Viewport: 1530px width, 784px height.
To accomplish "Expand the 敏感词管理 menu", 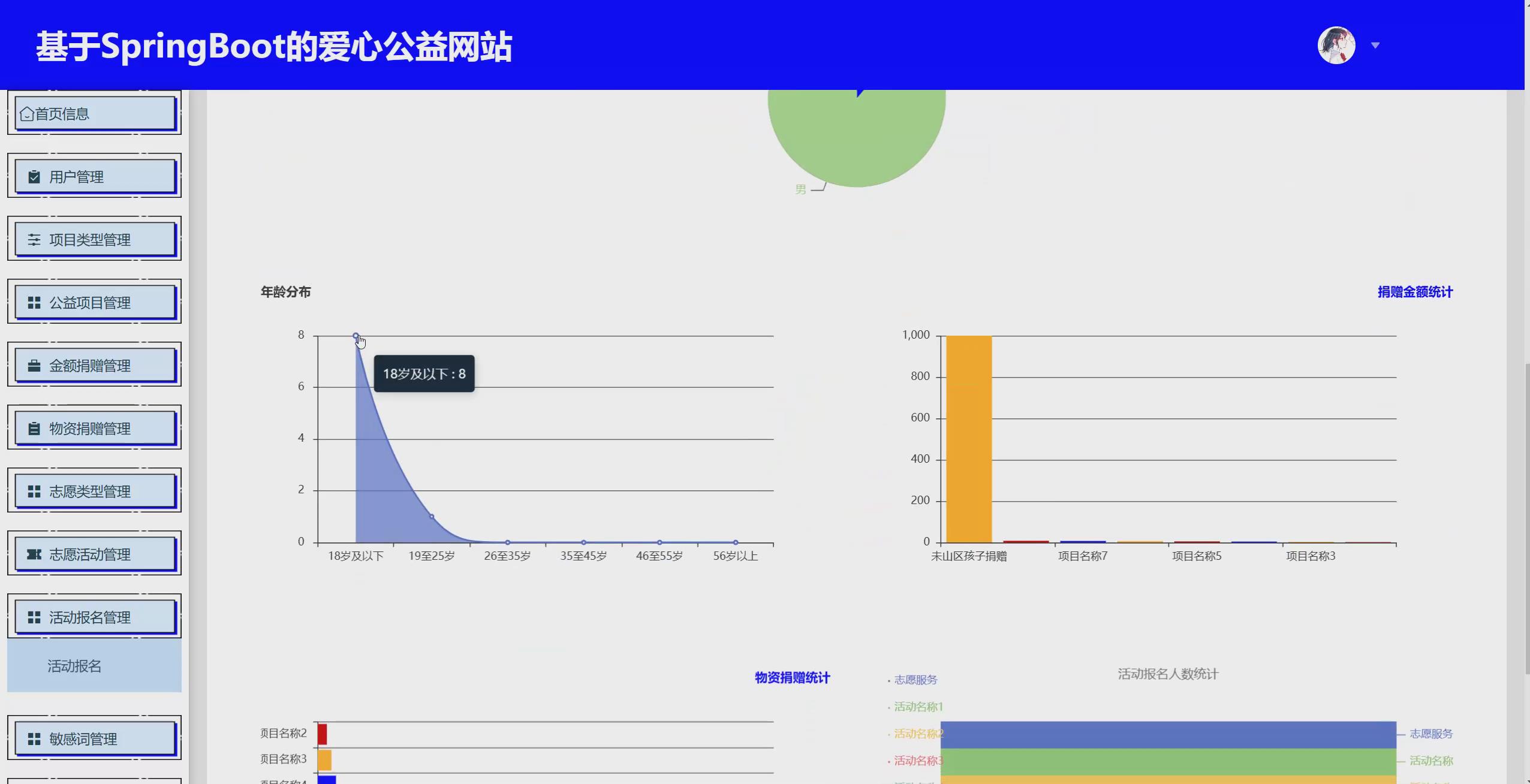I will [95, 738].
